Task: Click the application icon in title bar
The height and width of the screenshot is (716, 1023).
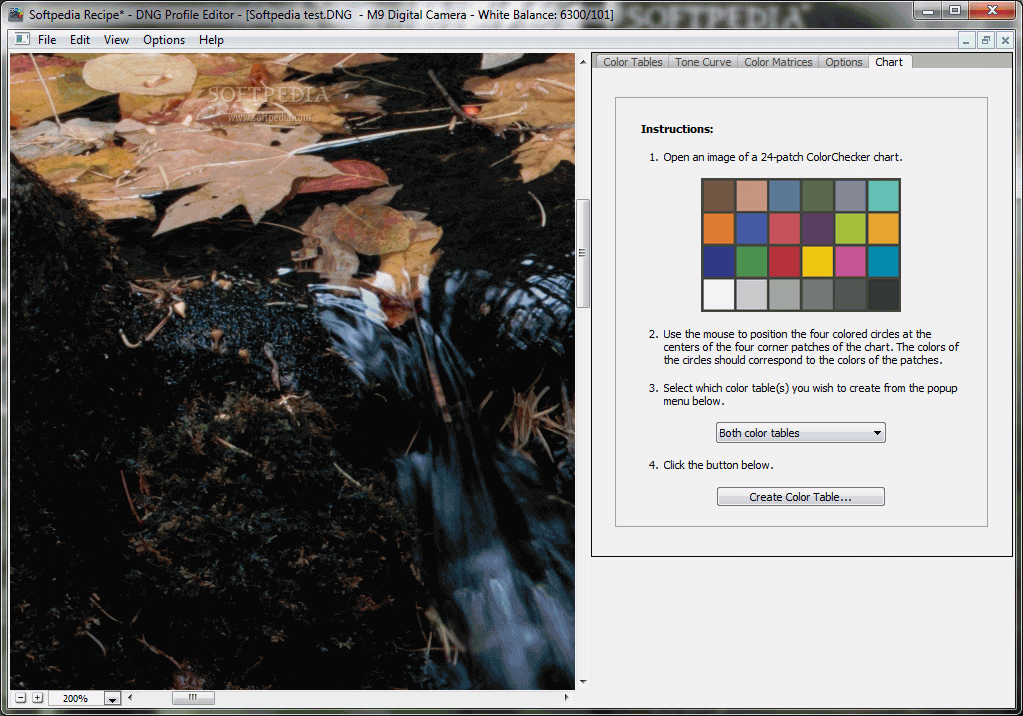Action: tap(16, 14)
